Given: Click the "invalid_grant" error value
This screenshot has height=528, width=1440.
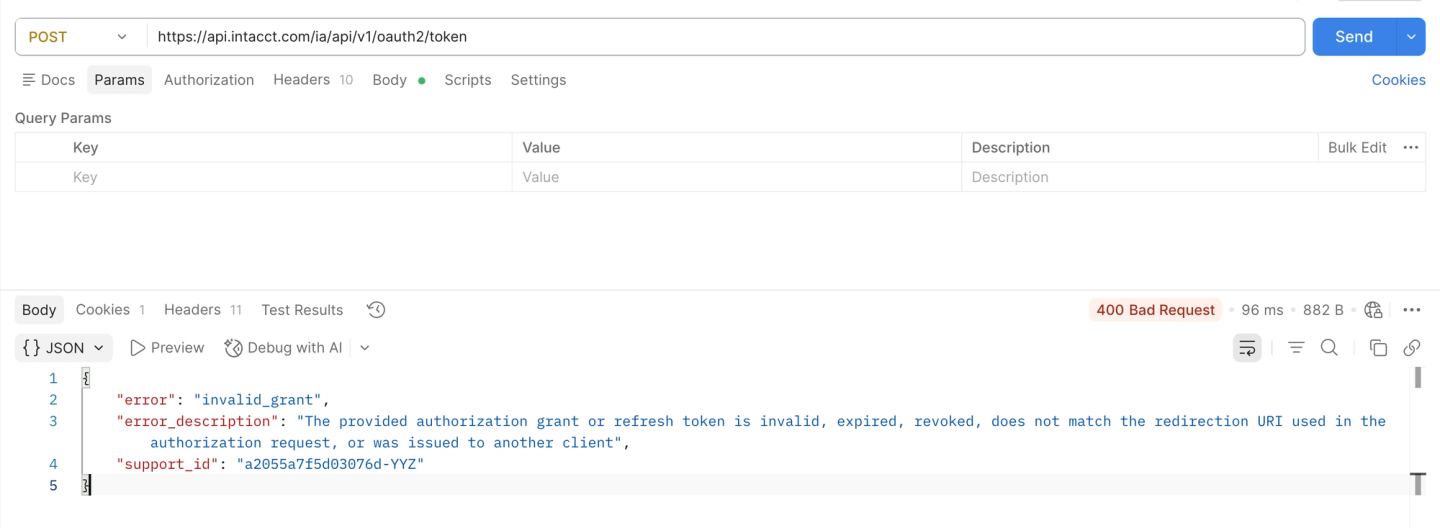Looking at the screenshot, I should pyautogui.click(x=257, y=400).
